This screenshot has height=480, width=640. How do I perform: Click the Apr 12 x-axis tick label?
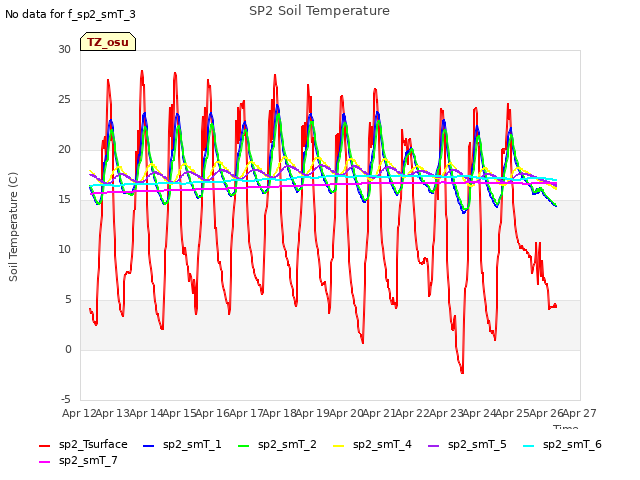click(79, 413)
